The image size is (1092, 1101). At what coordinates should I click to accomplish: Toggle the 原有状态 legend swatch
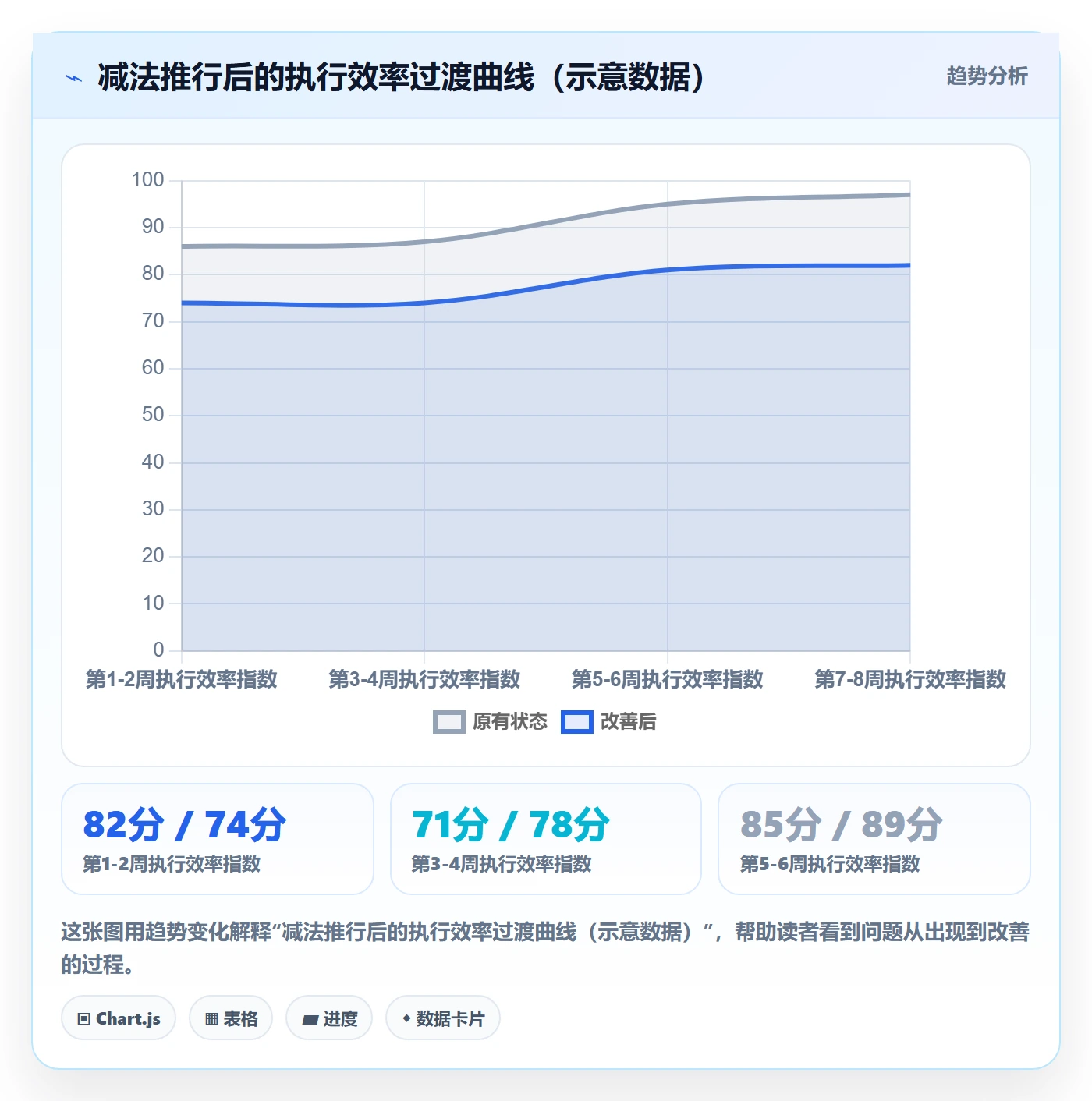(448, 722)
